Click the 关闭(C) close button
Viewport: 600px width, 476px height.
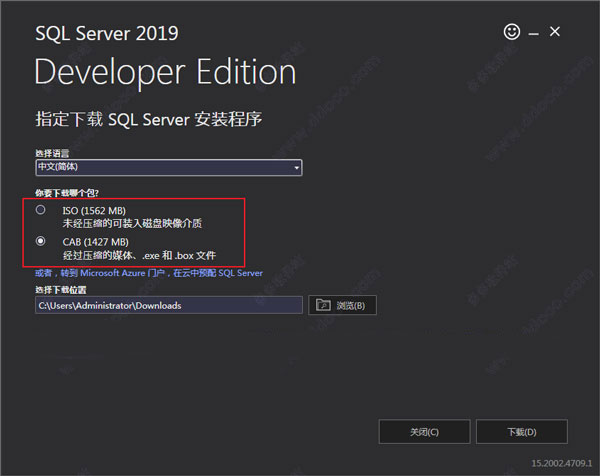click(424, 432)
